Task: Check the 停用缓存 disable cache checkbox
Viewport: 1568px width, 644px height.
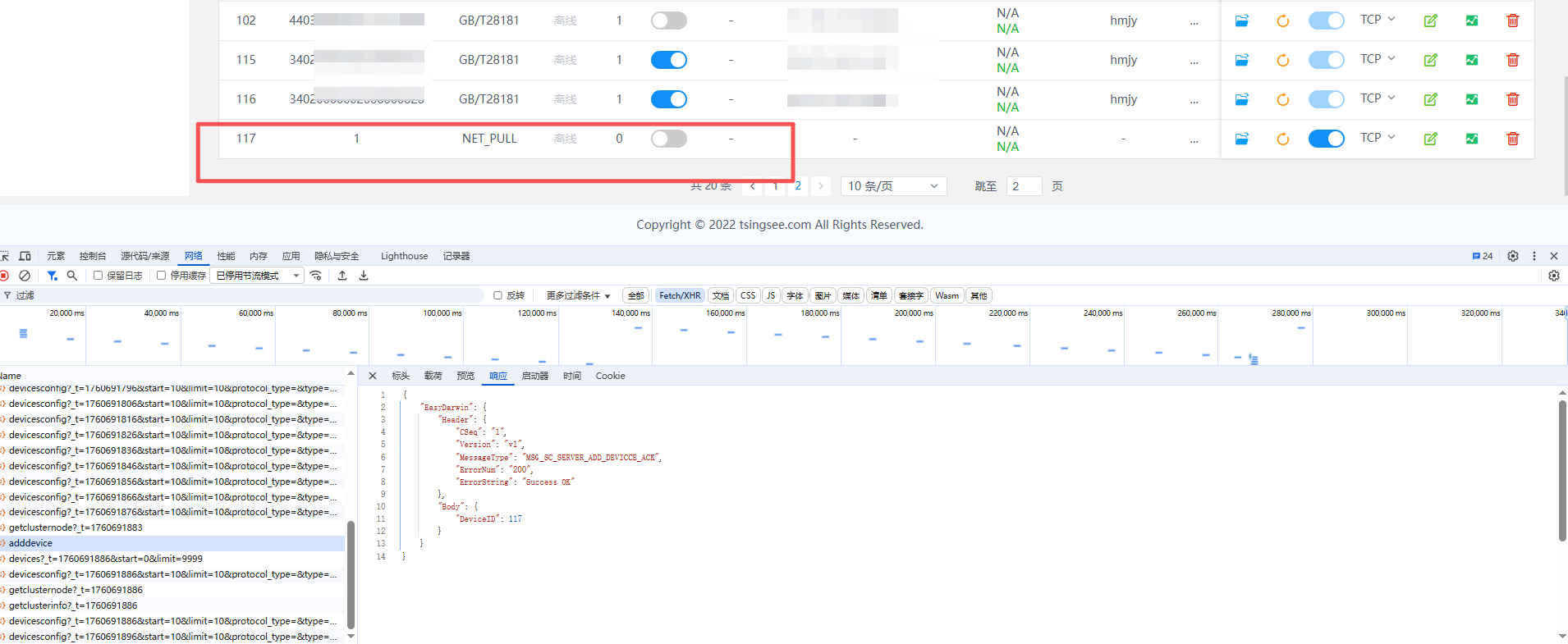Action: (161, 276)
